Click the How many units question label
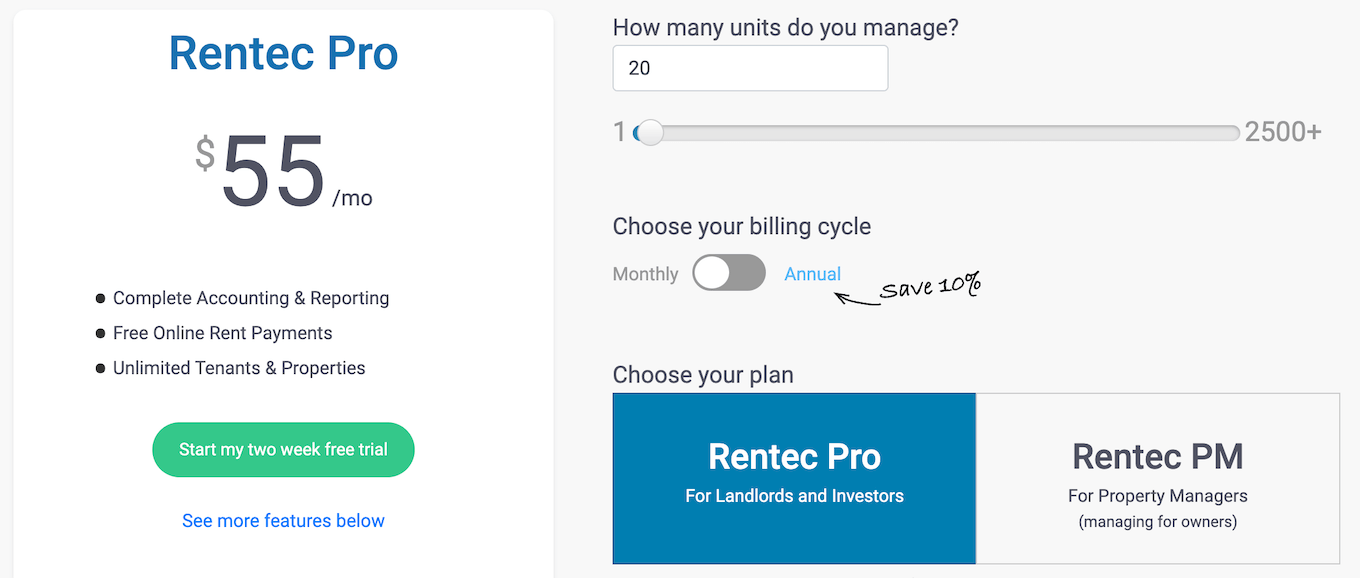 point(785,27)
